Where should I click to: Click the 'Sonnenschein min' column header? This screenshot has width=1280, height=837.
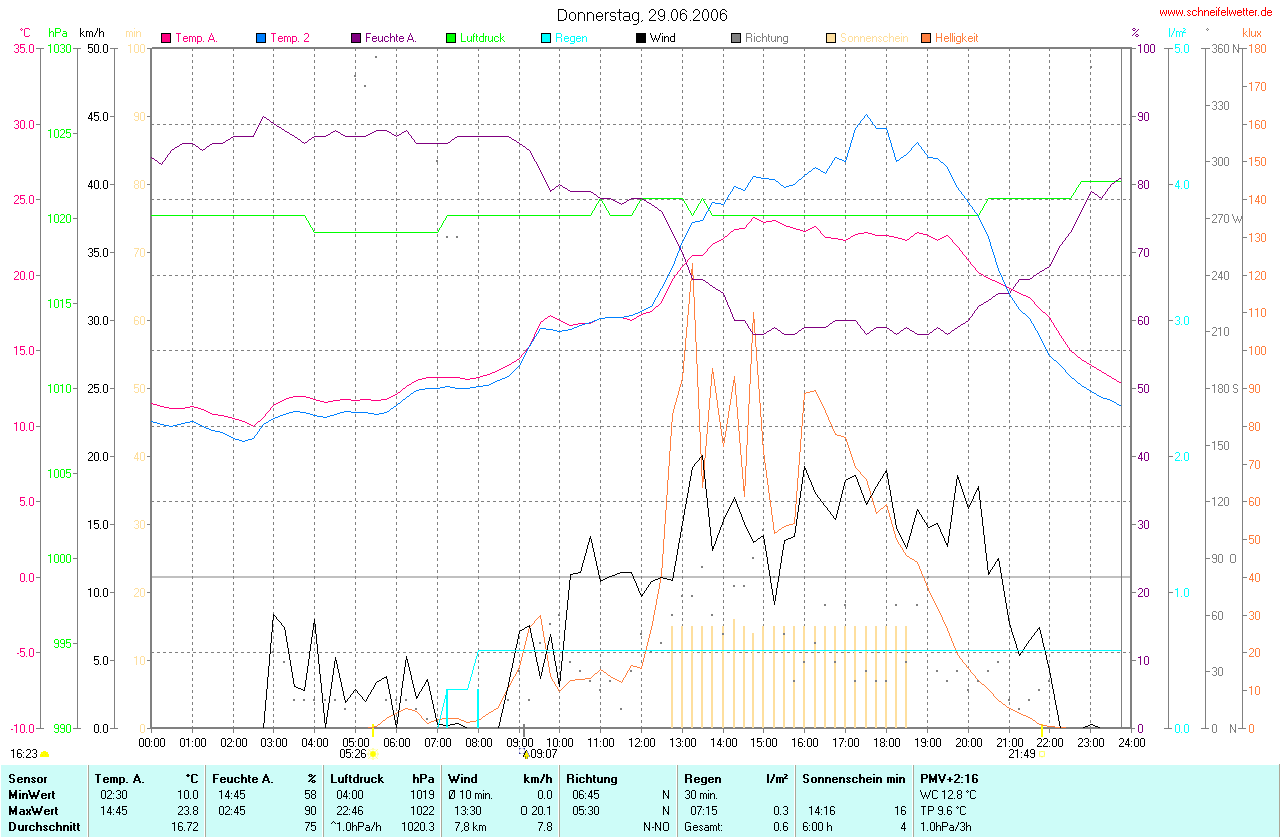(854, 779)
